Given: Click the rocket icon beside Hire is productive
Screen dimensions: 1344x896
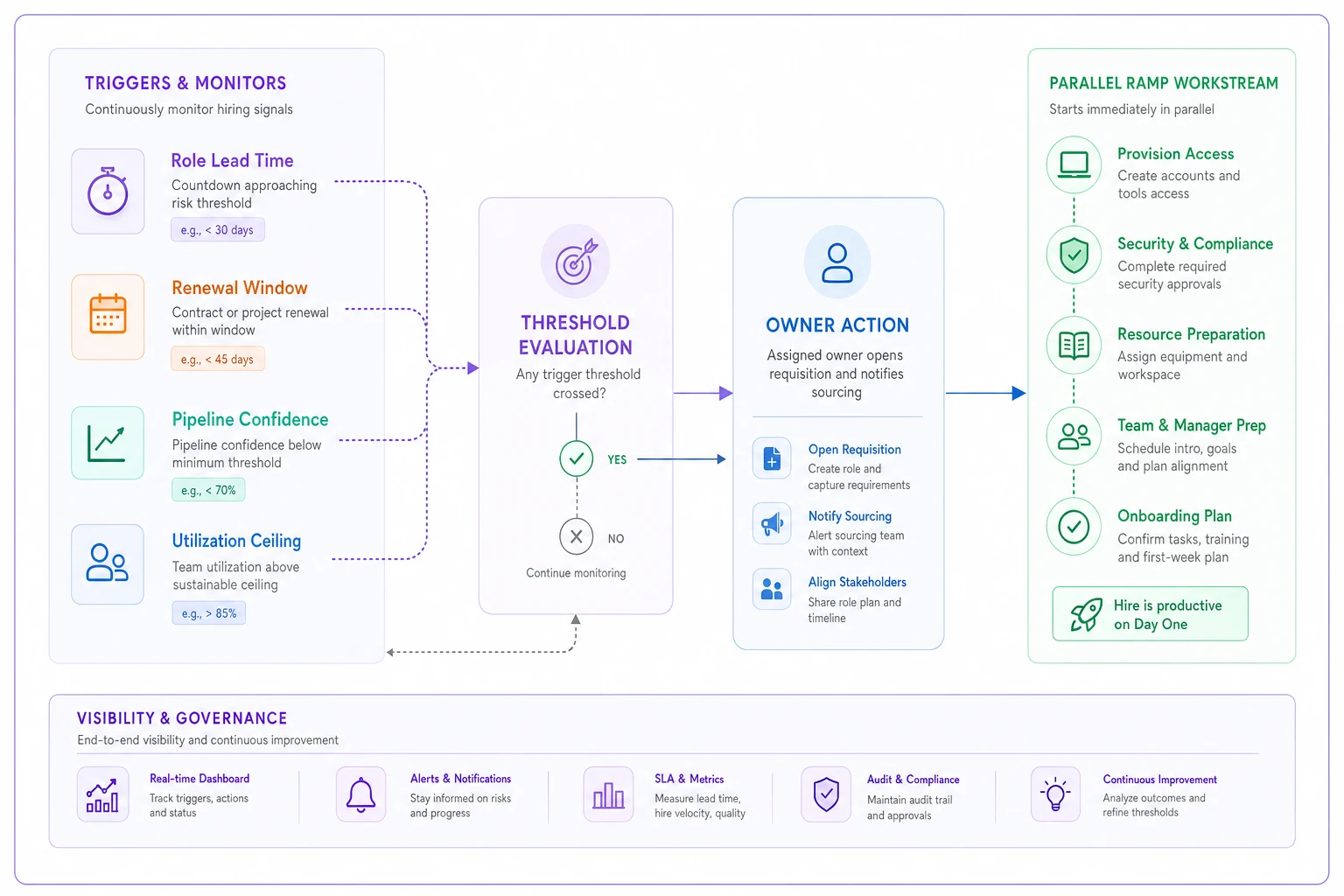Looking at the screenshot, I should [x=1086, y=614].
